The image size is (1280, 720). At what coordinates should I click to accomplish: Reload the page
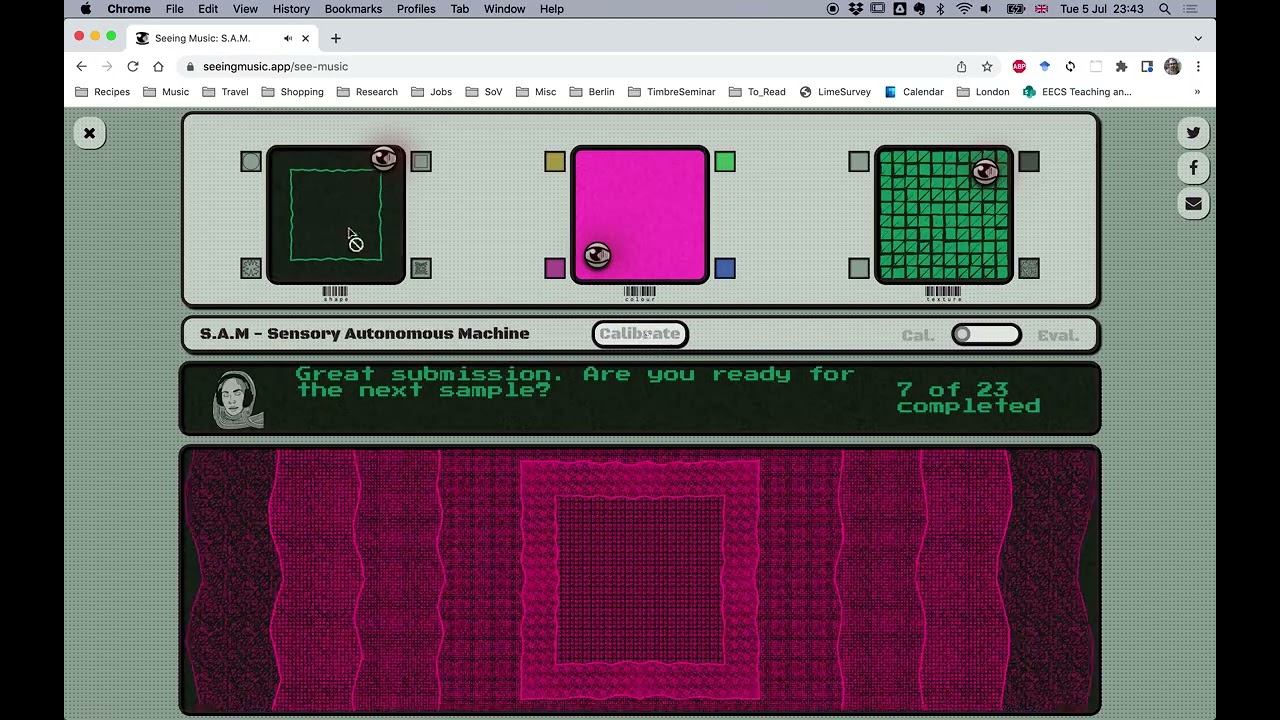point(132,66)
